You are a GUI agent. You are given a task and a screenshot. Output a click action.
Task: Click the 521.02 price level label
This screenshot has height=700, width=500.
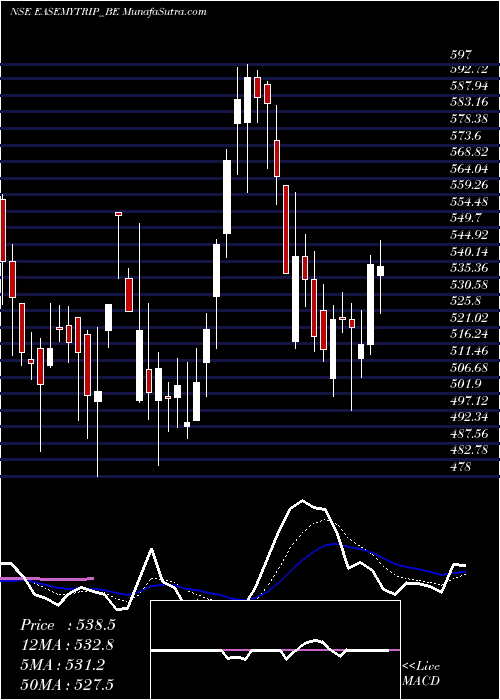469,317
